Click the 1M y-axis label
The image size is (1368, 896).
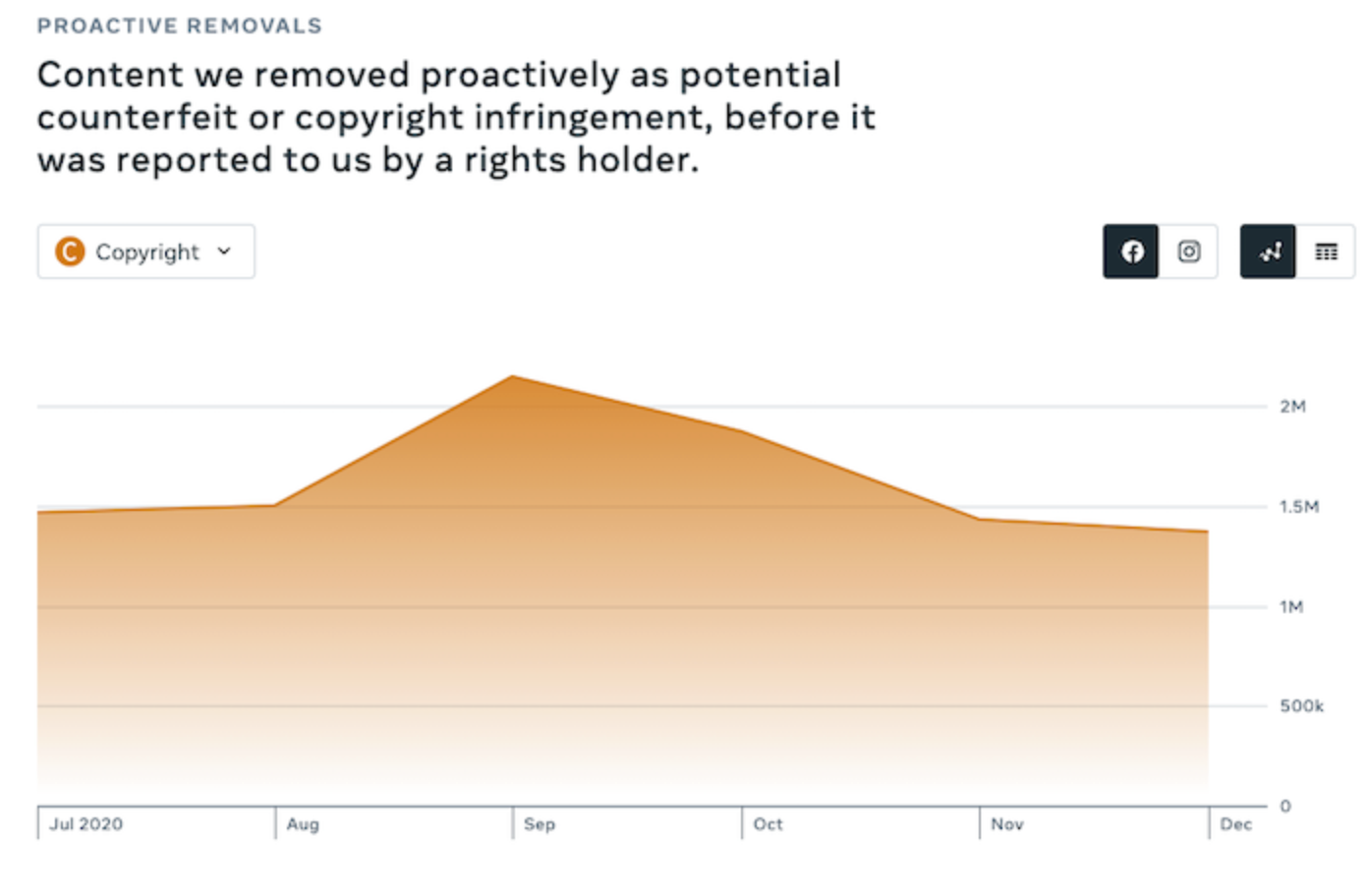pos(1291,607)
